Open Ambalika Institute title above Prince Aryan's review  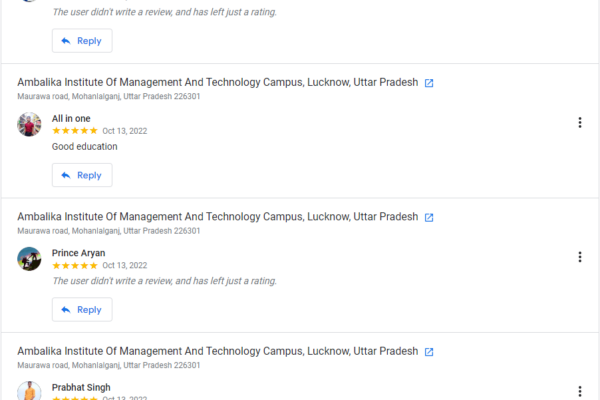click(x=217, y=216)
